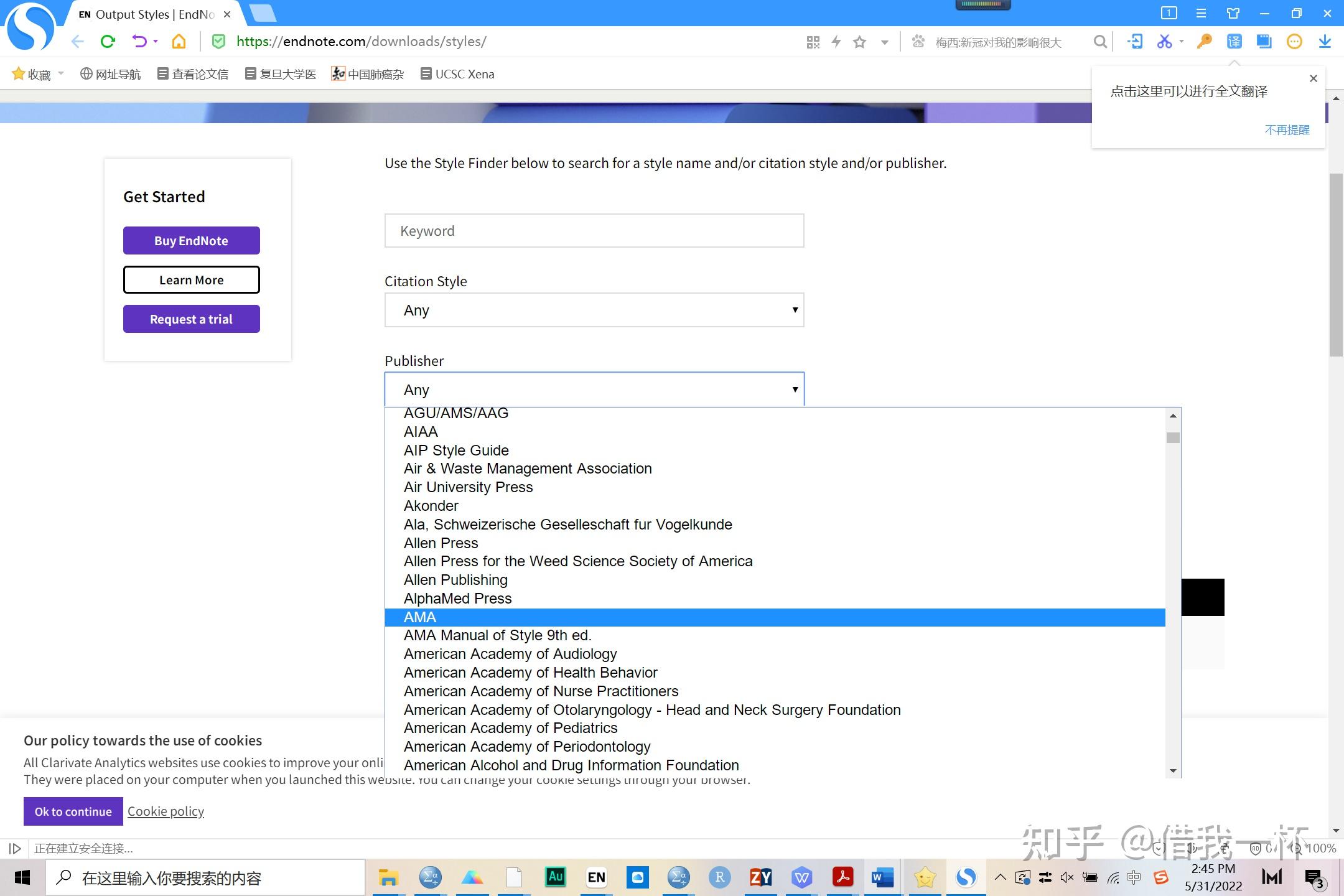This screenshot has width=1344, height=896.
Task: Click the Windows taskbar search box
Action: coord(205,878)
